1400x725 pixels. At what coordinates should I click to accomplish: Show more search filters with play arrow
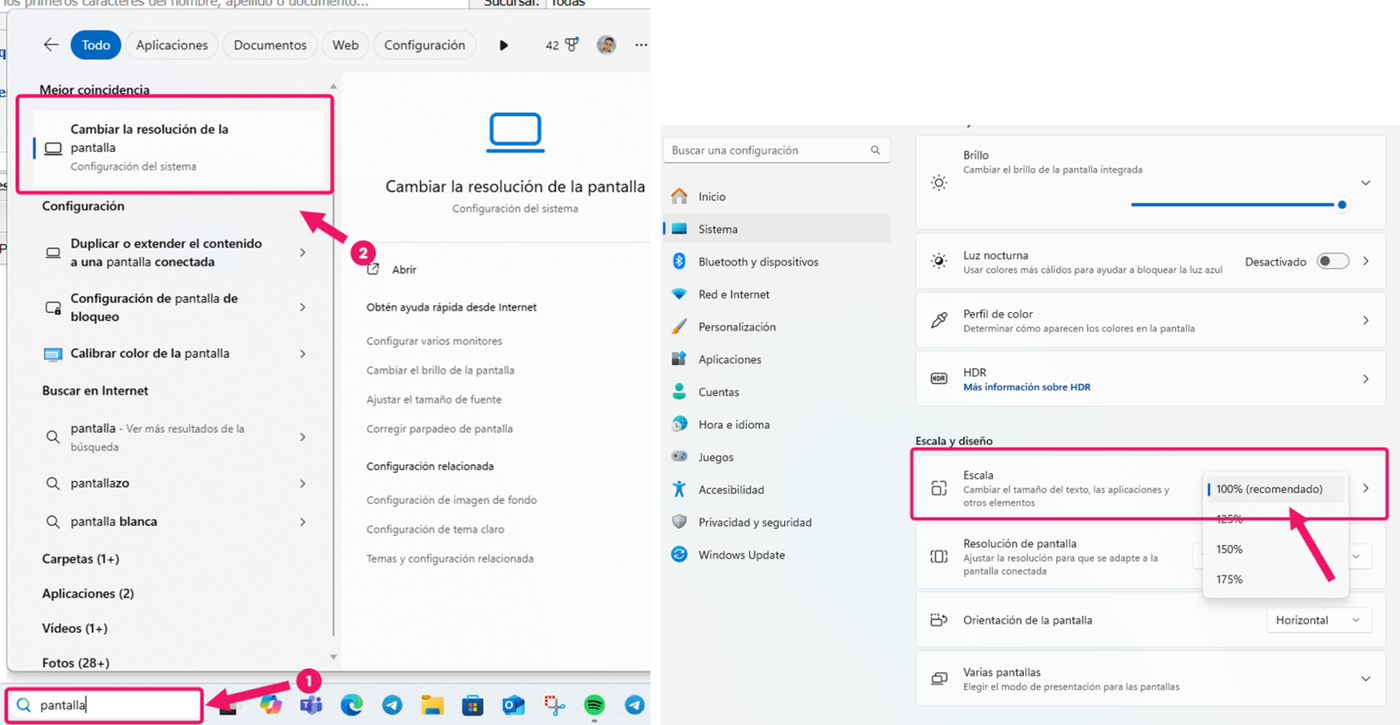pyautogui.click(x=503, y=45)
